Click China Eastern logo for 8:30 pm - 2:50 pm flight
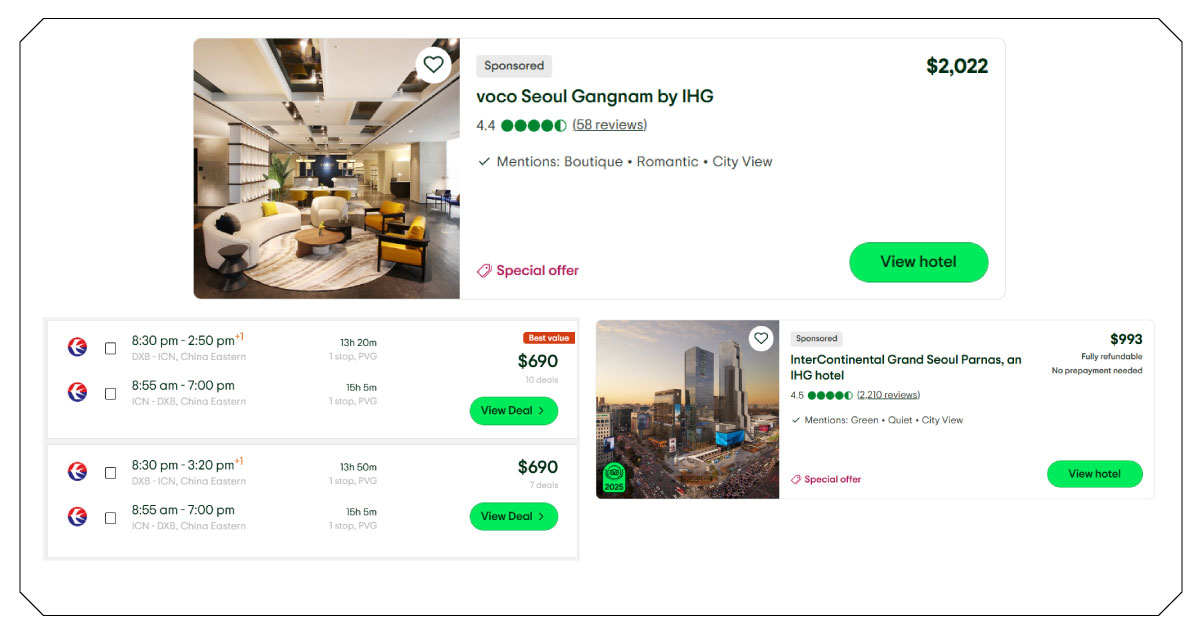This screenshot has height=634, width=1202. pyautogui.click(x=77, y=347)
